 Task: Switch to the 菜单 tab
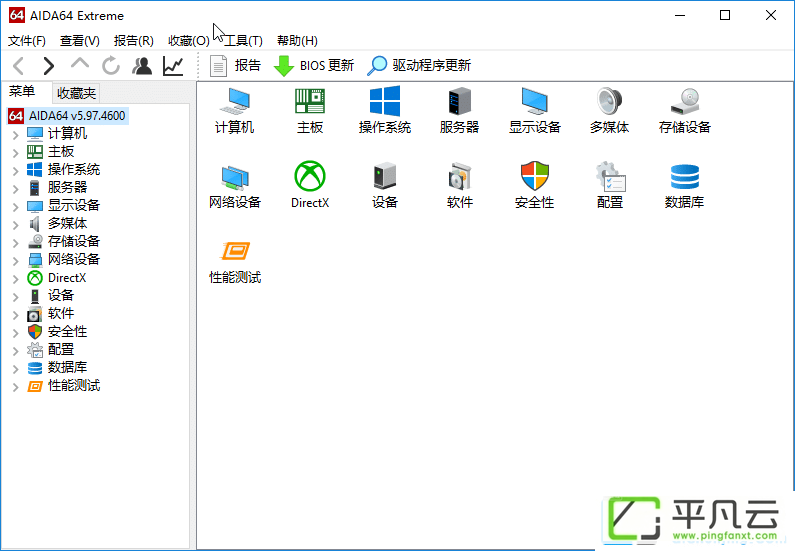pos(22,91)
